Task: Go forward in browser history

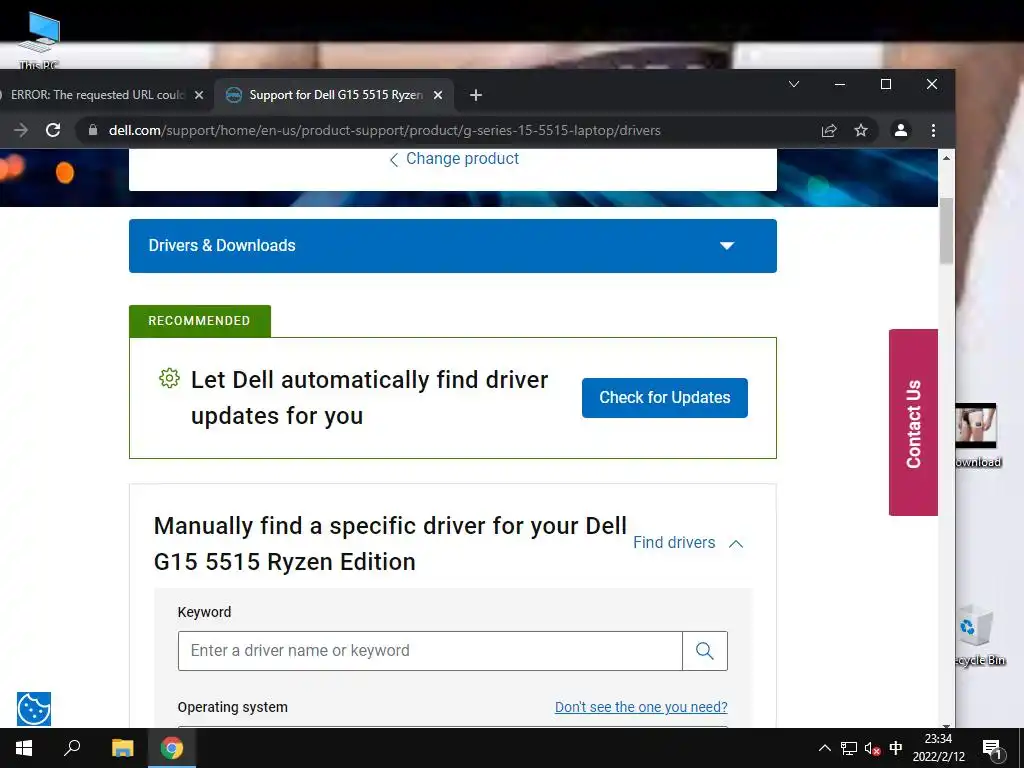Action: click(21, 130)
